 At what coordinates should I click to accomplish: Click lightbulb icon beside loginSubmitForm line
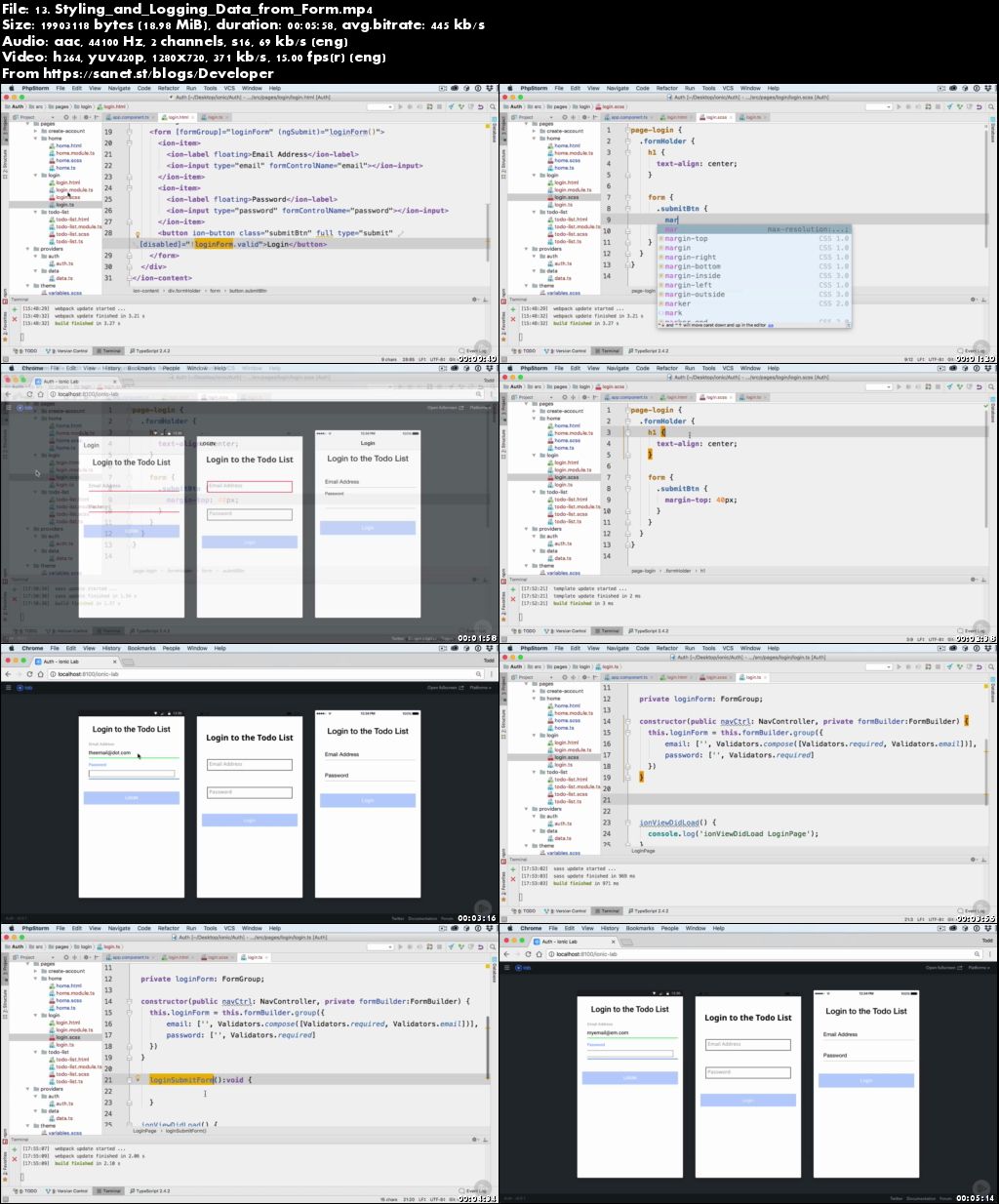click(138, 1080)
